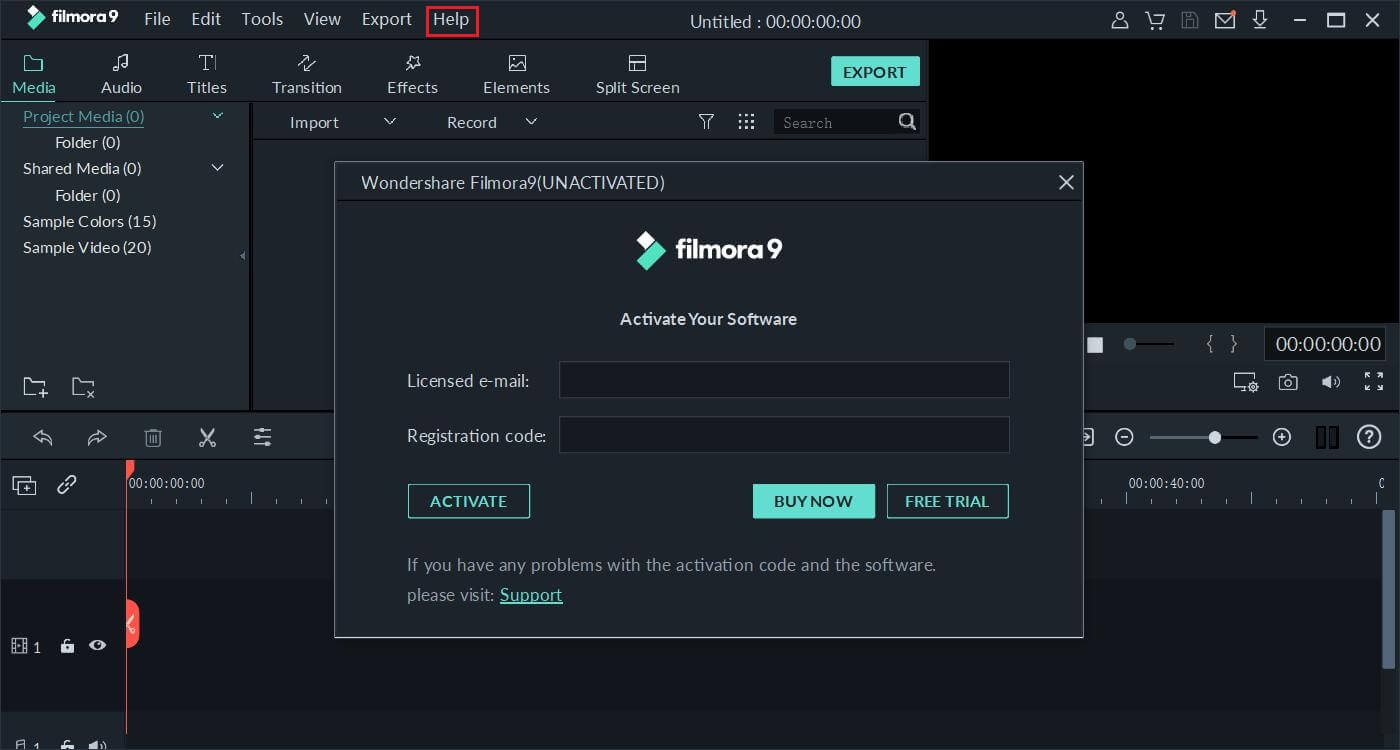Click the save project floppy icon

click(1190, 20)
